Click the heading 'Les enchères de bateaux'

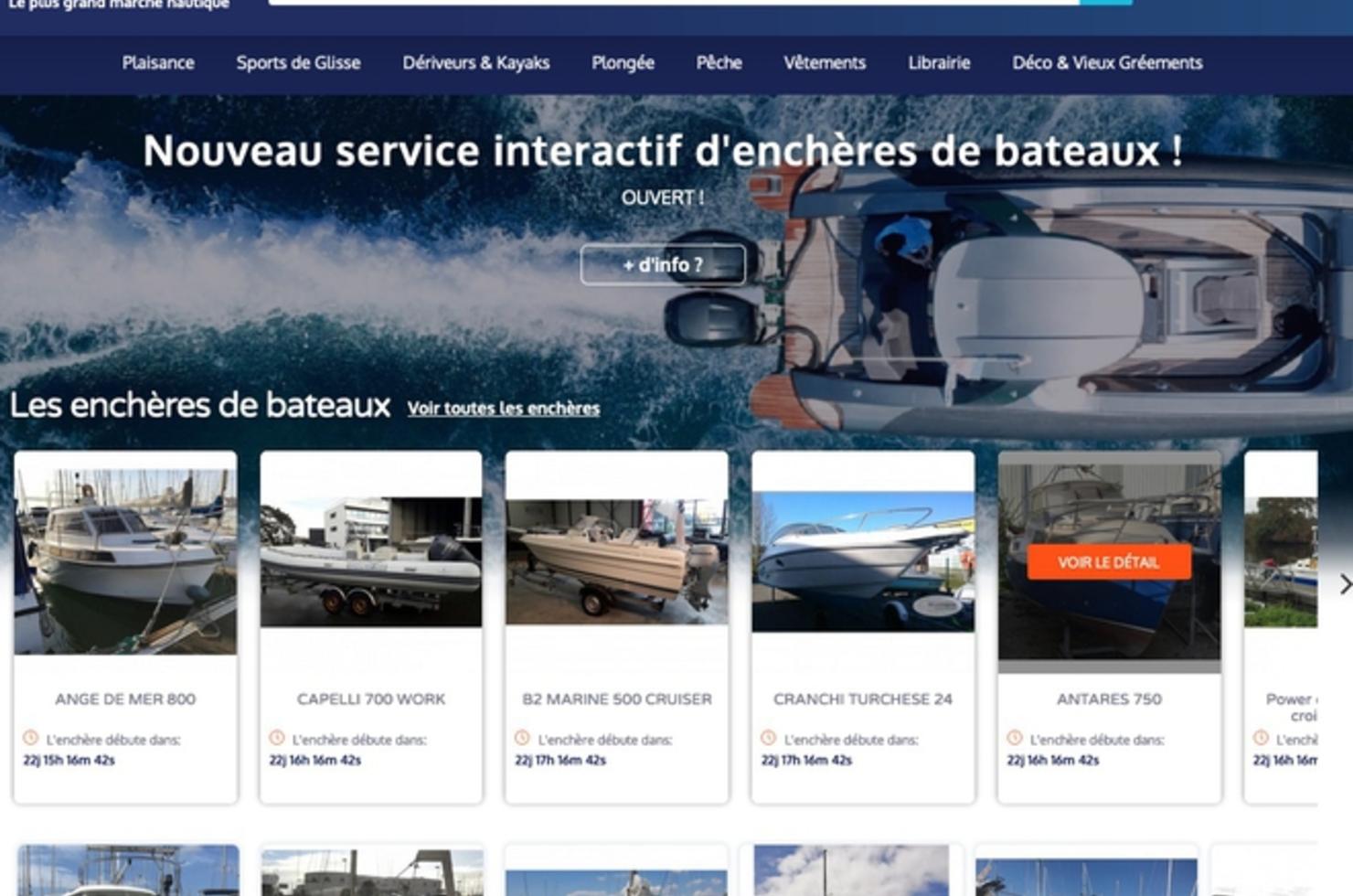(x=200, y=405)
